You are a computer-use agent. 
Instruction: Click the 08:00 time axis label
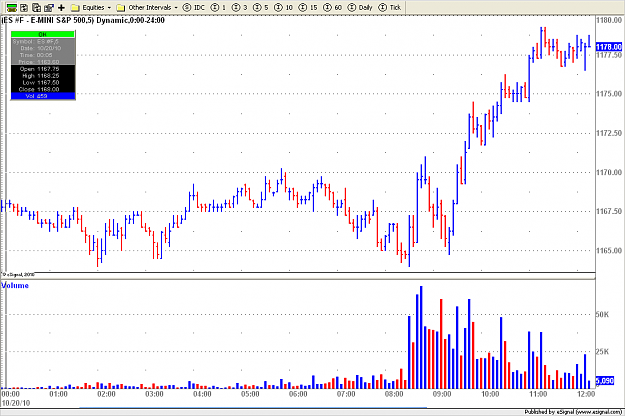click(394, 394)
